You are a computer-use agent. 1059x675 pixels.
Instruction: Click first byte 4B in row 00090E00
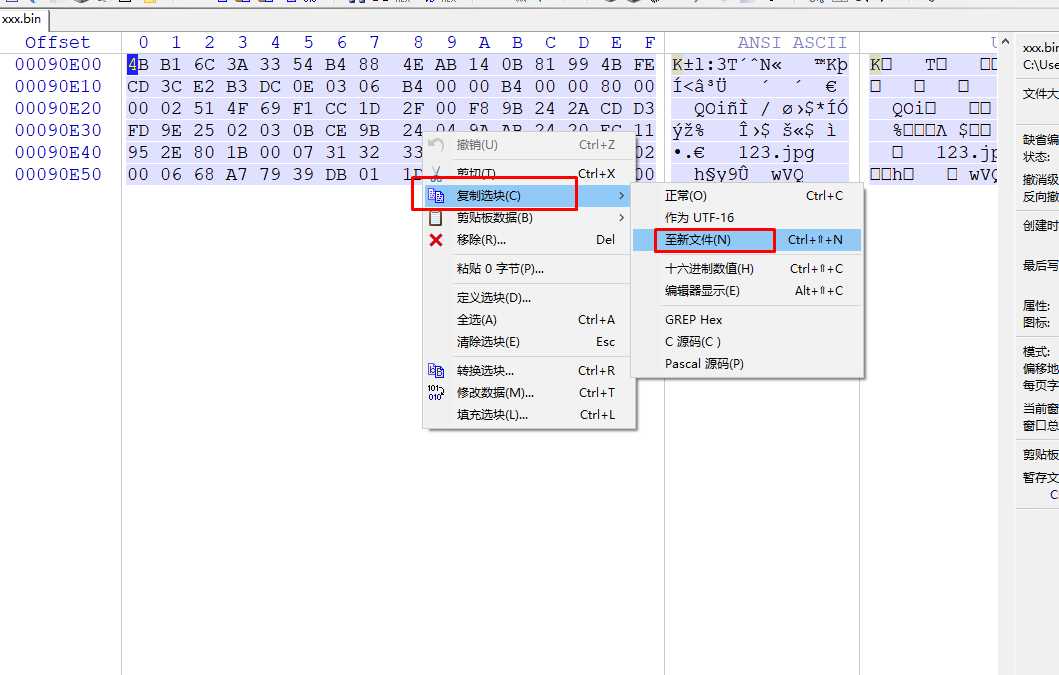tap(138, 65)
